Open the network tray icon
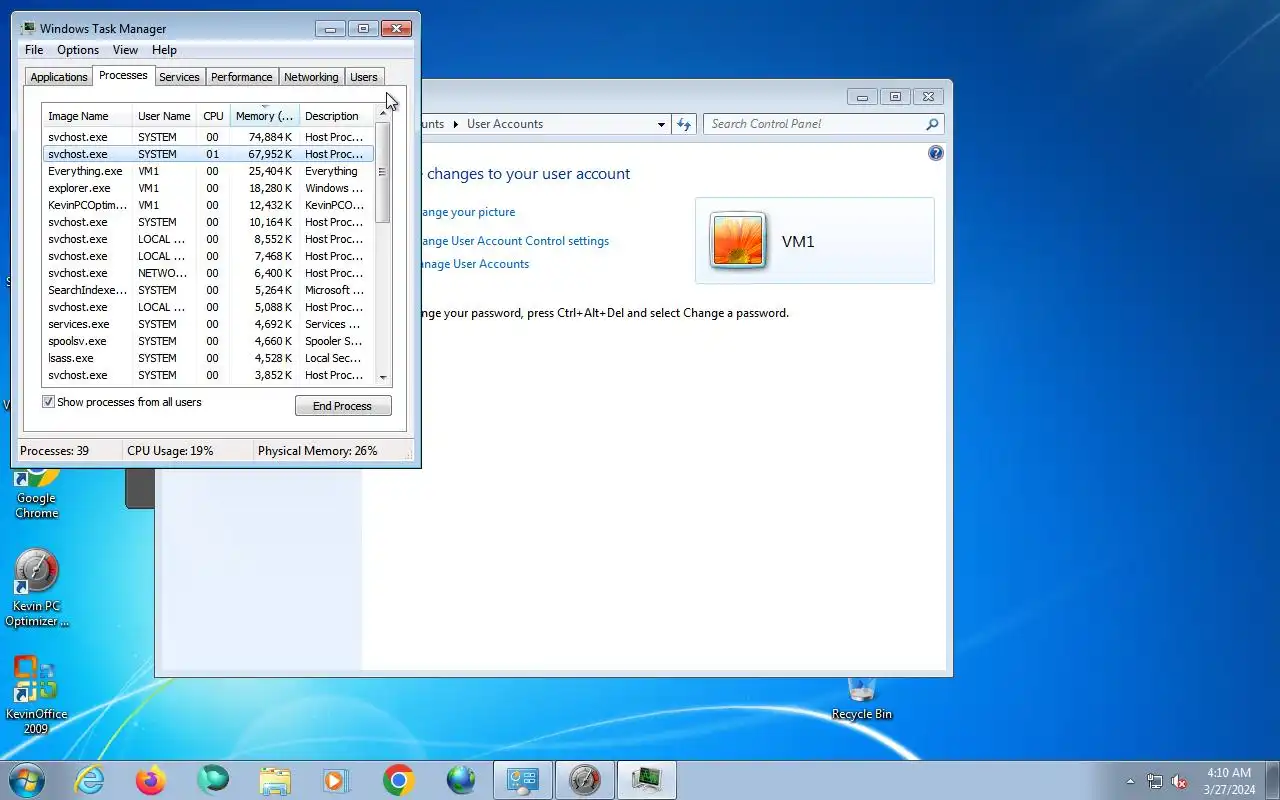1280x800 pixels. (x=1155, y=781)
